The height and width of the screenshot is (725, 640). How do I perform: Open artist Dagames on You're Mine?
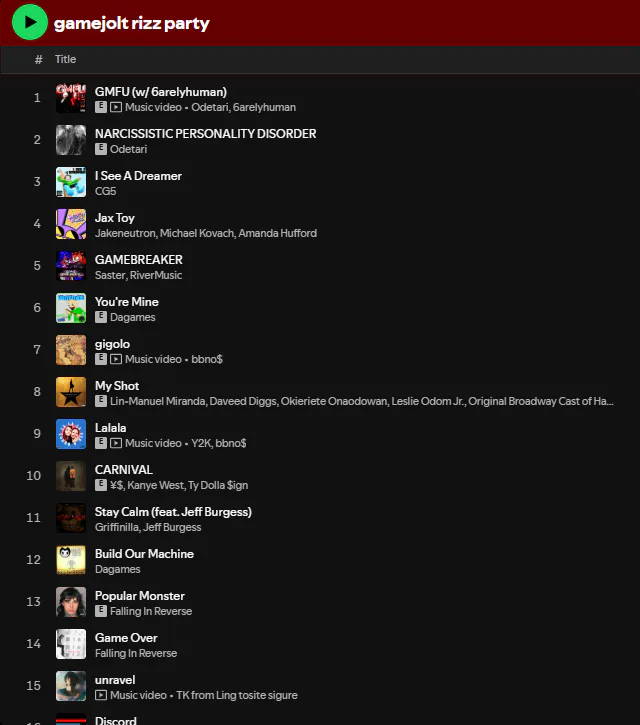click(x=133, y=318)
